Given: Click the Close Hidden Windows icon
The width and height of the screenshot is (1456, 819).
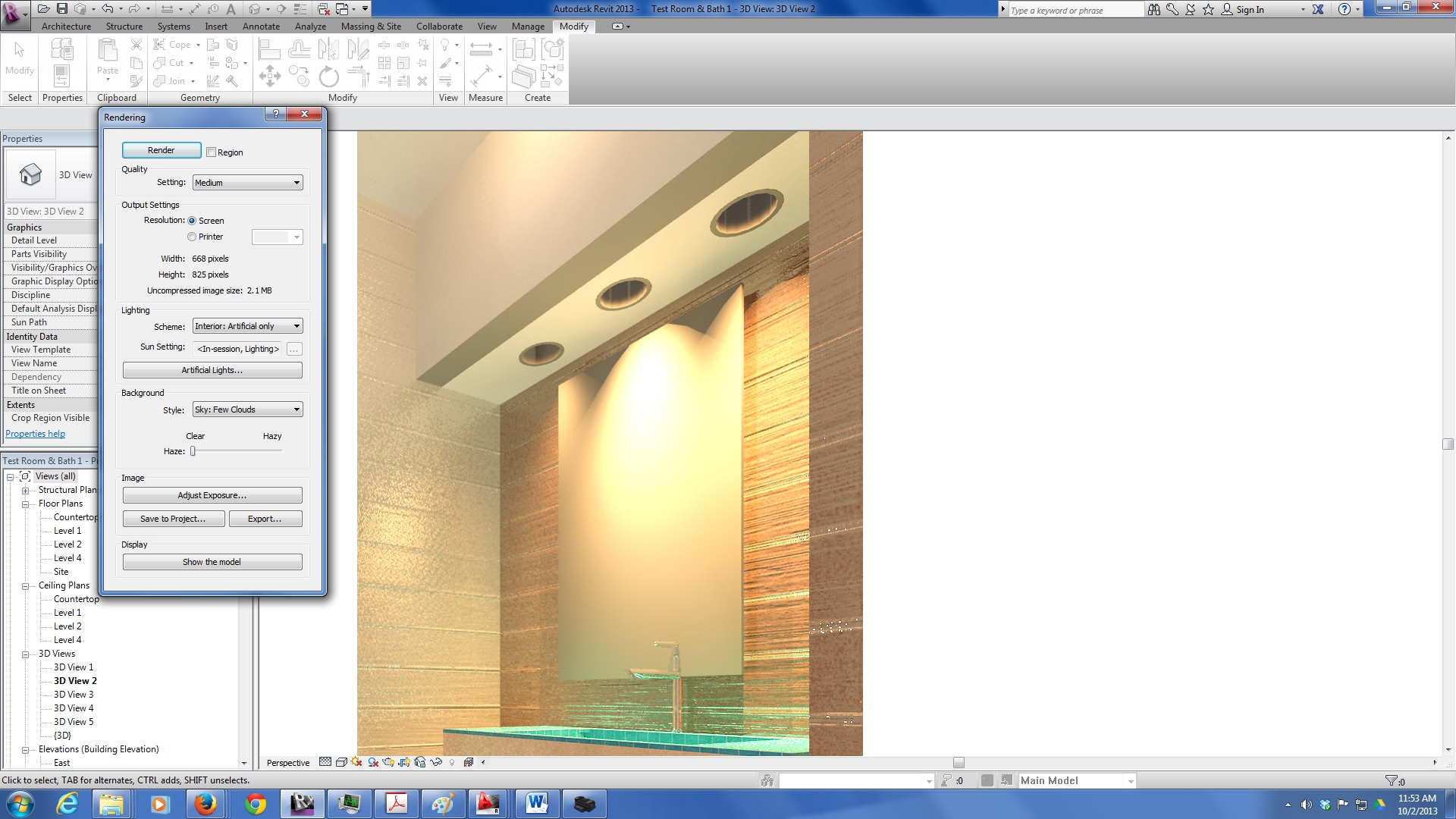Looking at the screenshot, I should (324, 9).
